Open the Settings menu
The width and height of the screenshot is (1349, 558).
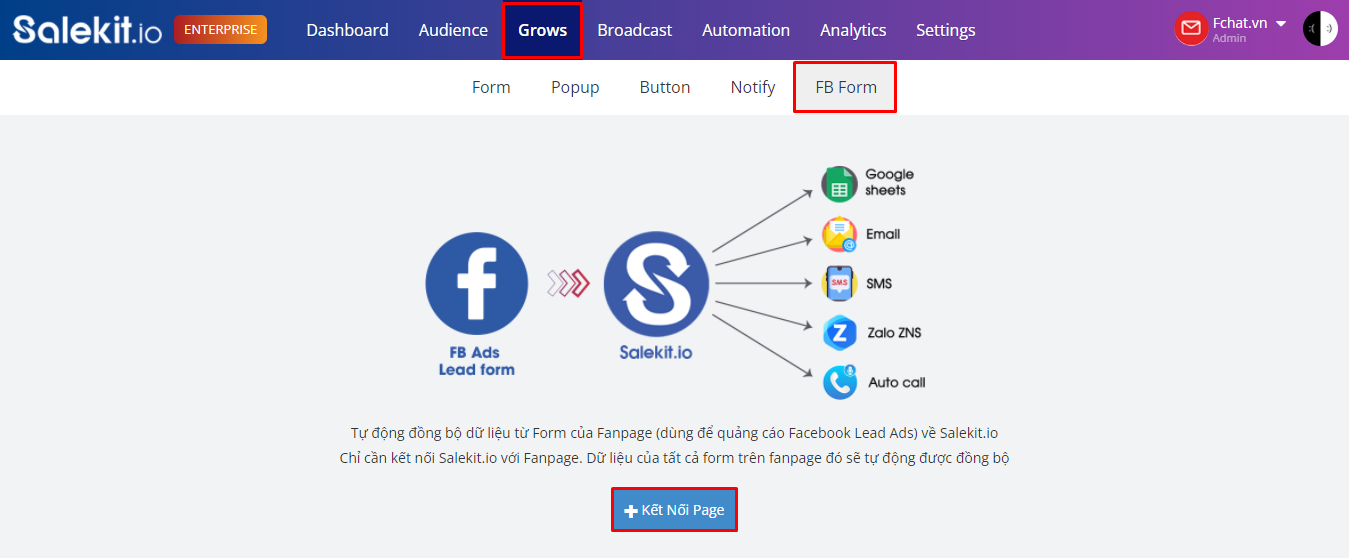(x=945, y=30)
